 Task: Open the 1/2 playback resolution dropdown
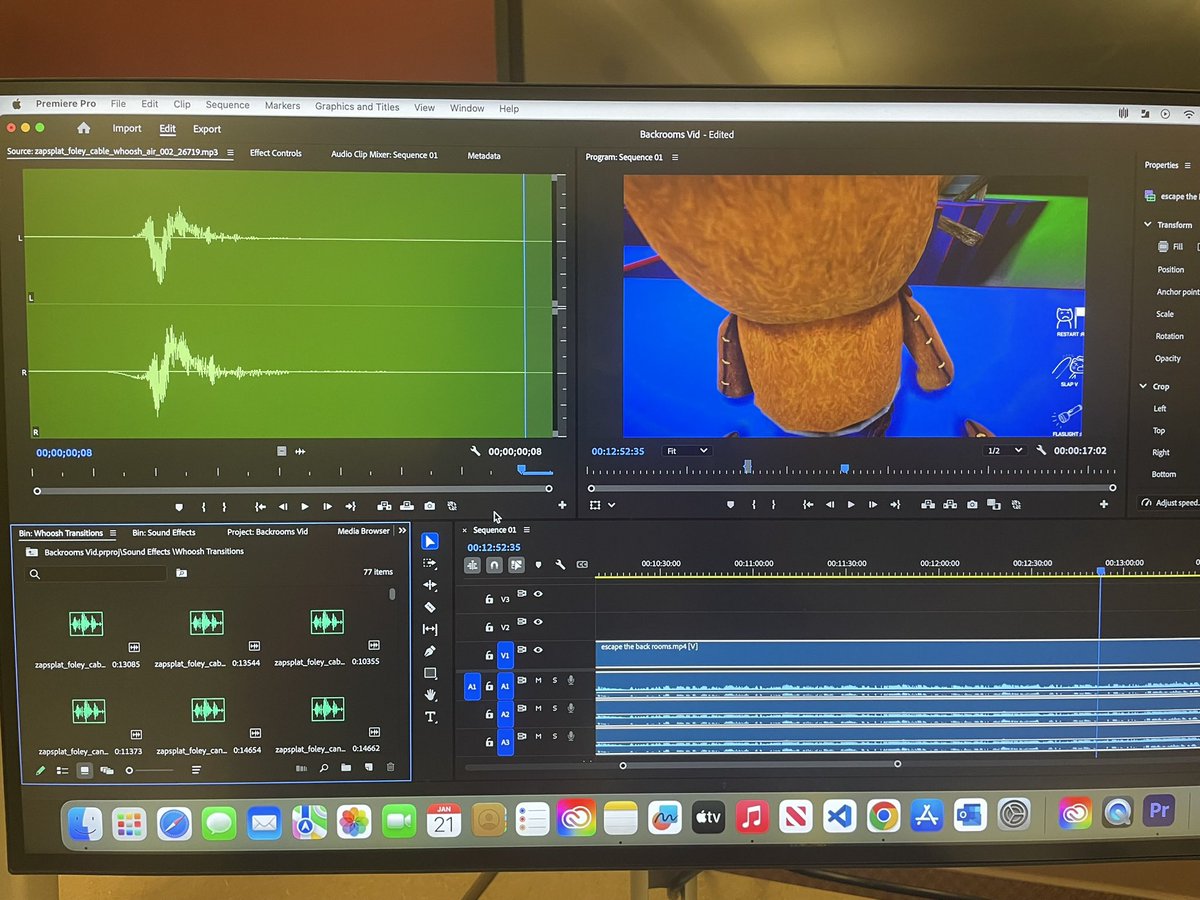click(1003, 451)
